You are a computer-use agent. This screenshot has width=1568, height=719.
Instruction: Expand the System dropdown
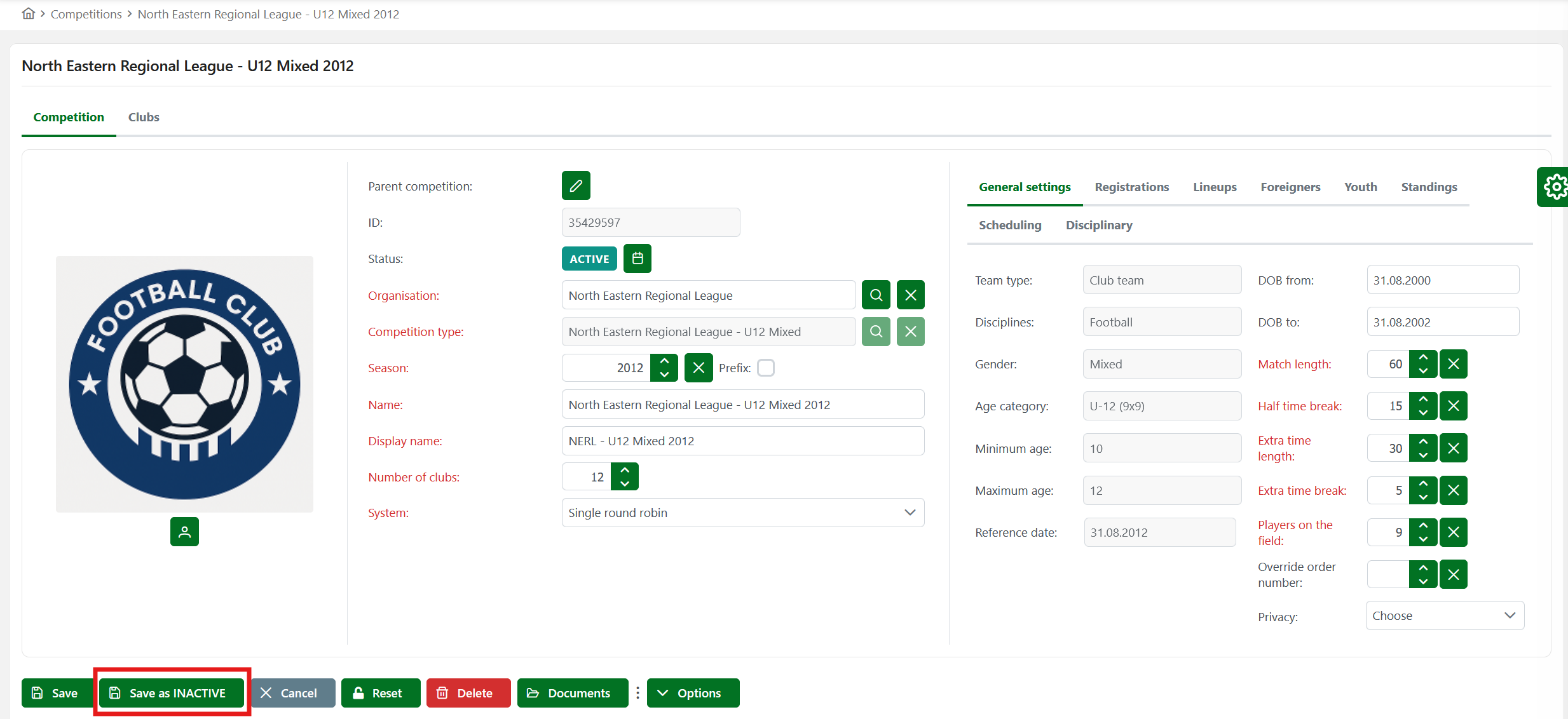pos(743,513)
